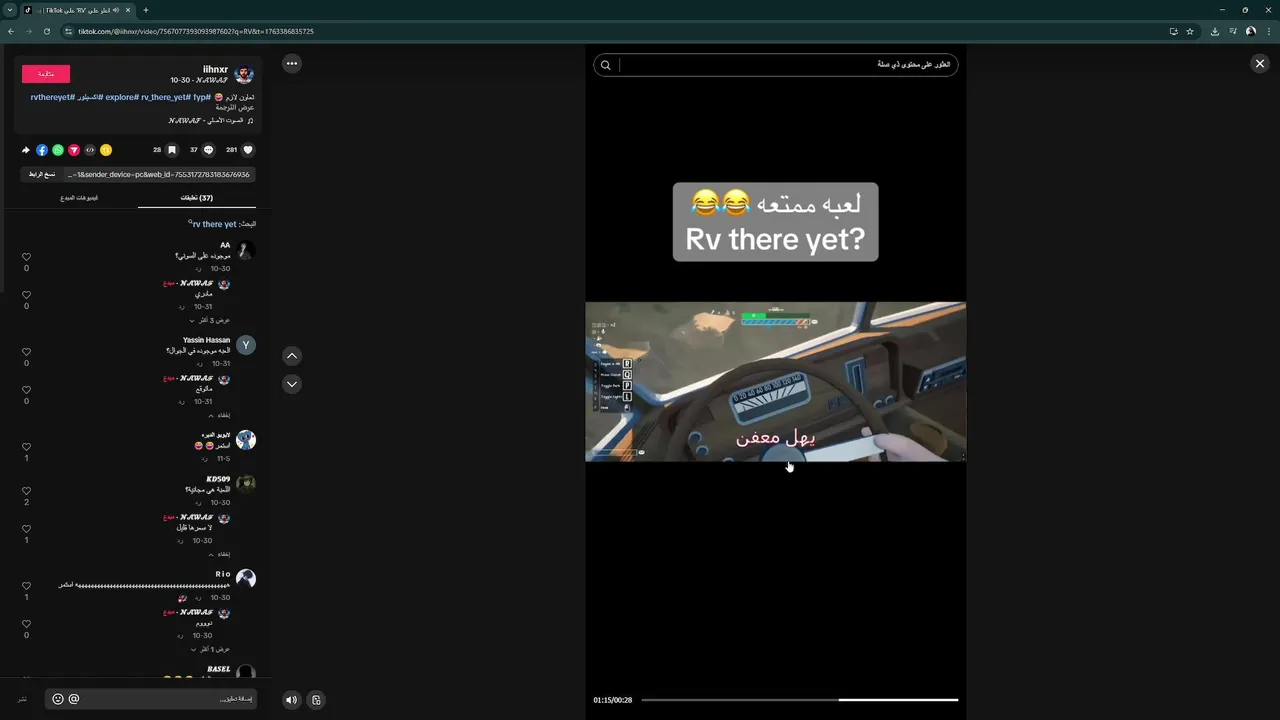The height and width of the screenshot is (720, 1280).
Task: Like KD509's comment
Action: pyautogui.click(x=26, y=491)
